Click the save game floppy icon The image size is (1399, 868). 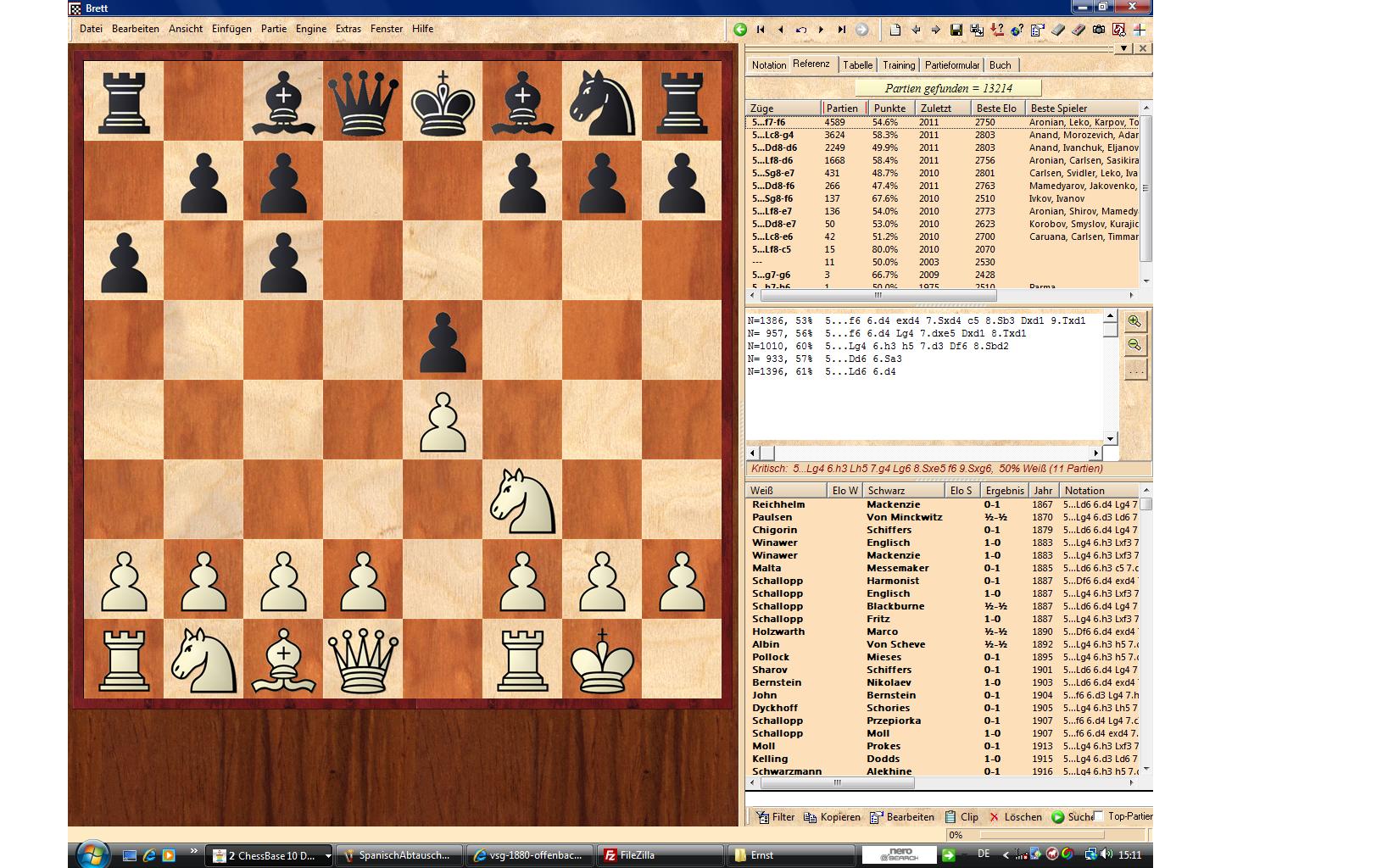click(x=956, y=30)
